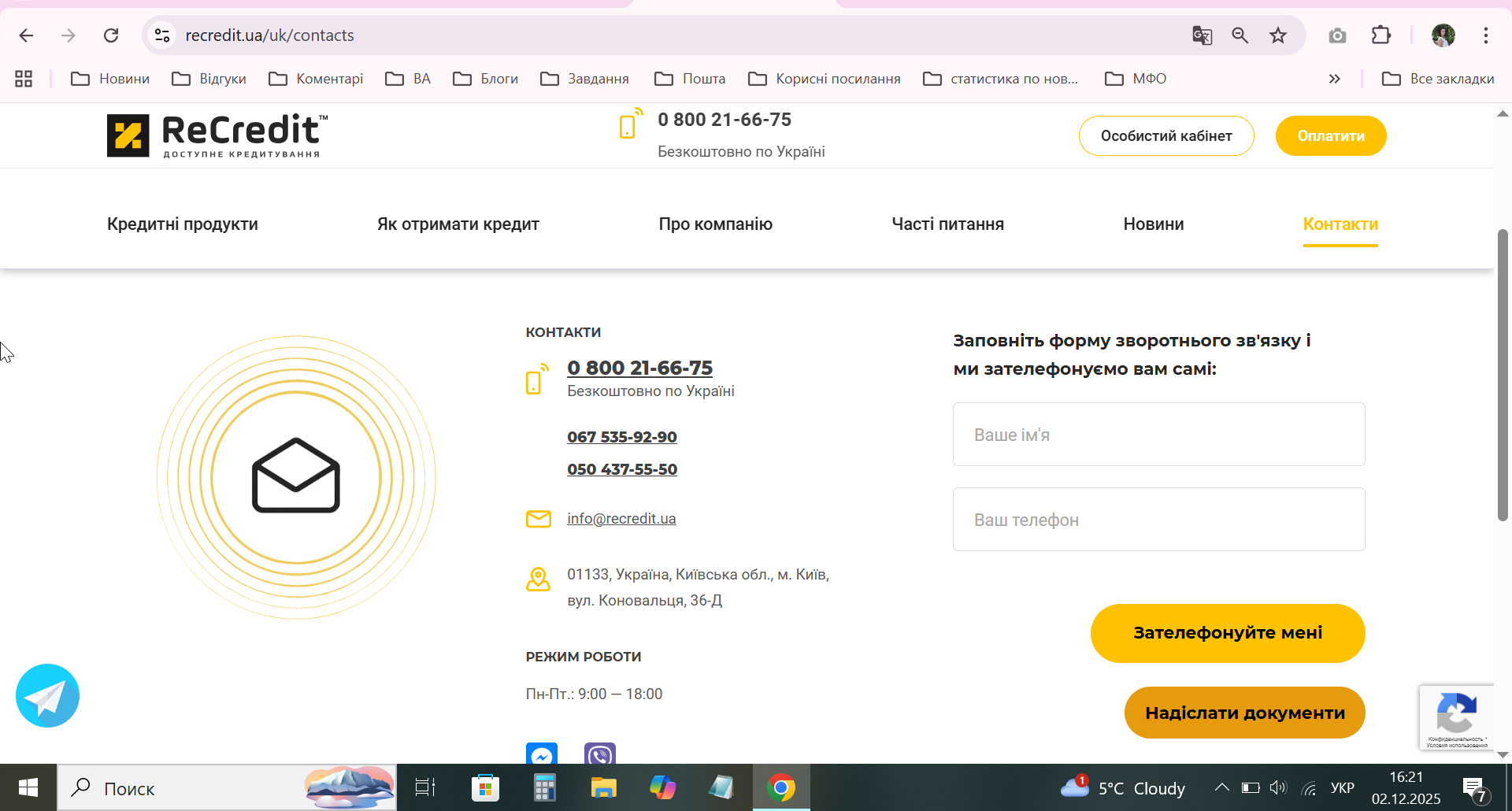Show hidden system tray icons
This screenshot has width=1512, height=811.
coord(1221,788)
